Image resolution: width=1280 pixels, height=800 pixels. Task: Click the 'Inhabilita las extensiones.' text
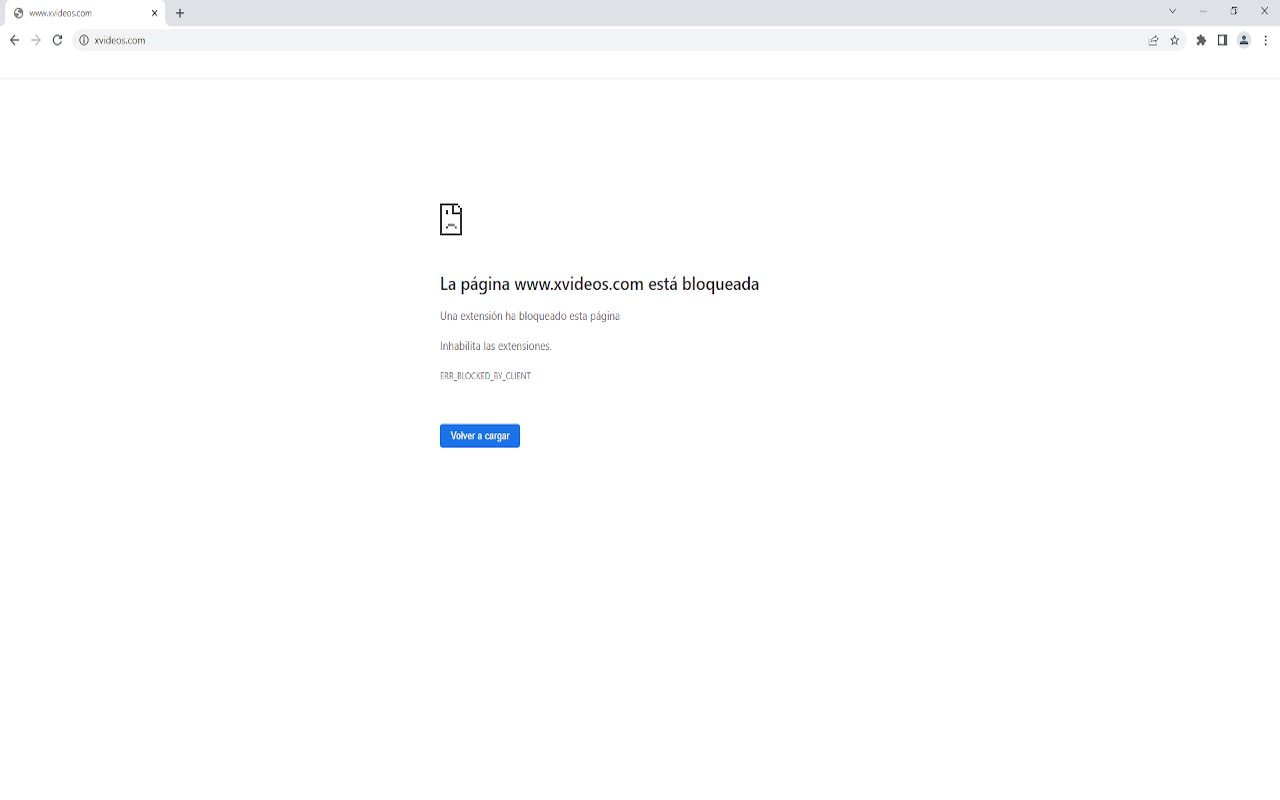[x=496, y=346]
